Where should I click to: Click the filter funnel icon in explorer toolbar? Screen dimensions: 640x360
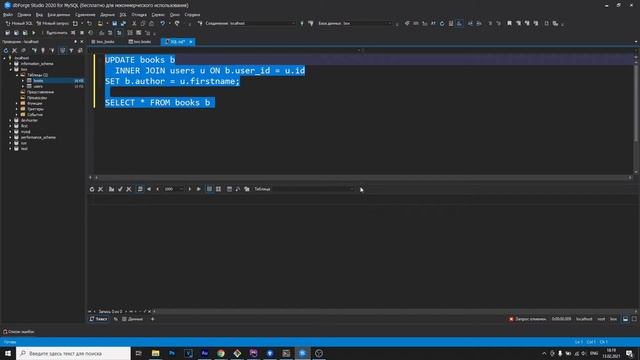(x=71, y=50)
